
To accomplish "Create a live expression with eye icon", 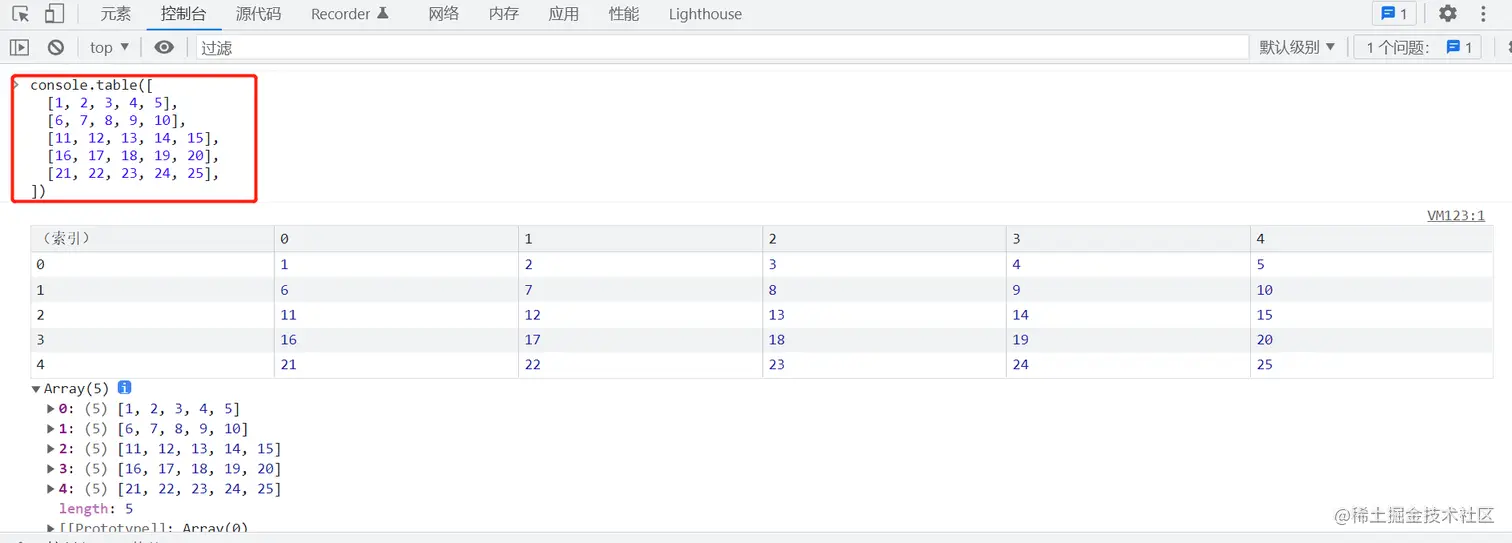I will (x=164, y=47).
